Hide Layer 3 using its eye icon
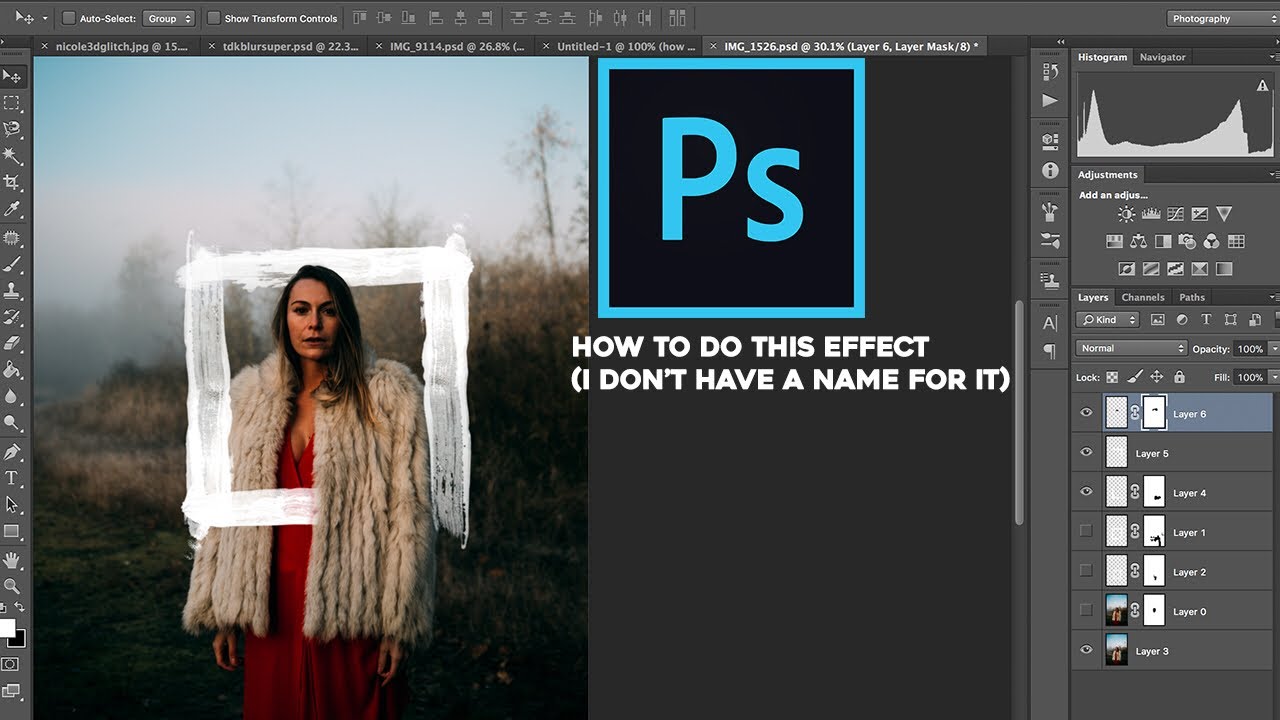Image resolution: width=1280 pixels, height=720 pixels. pyautogui.click(x=1087, y=650)
